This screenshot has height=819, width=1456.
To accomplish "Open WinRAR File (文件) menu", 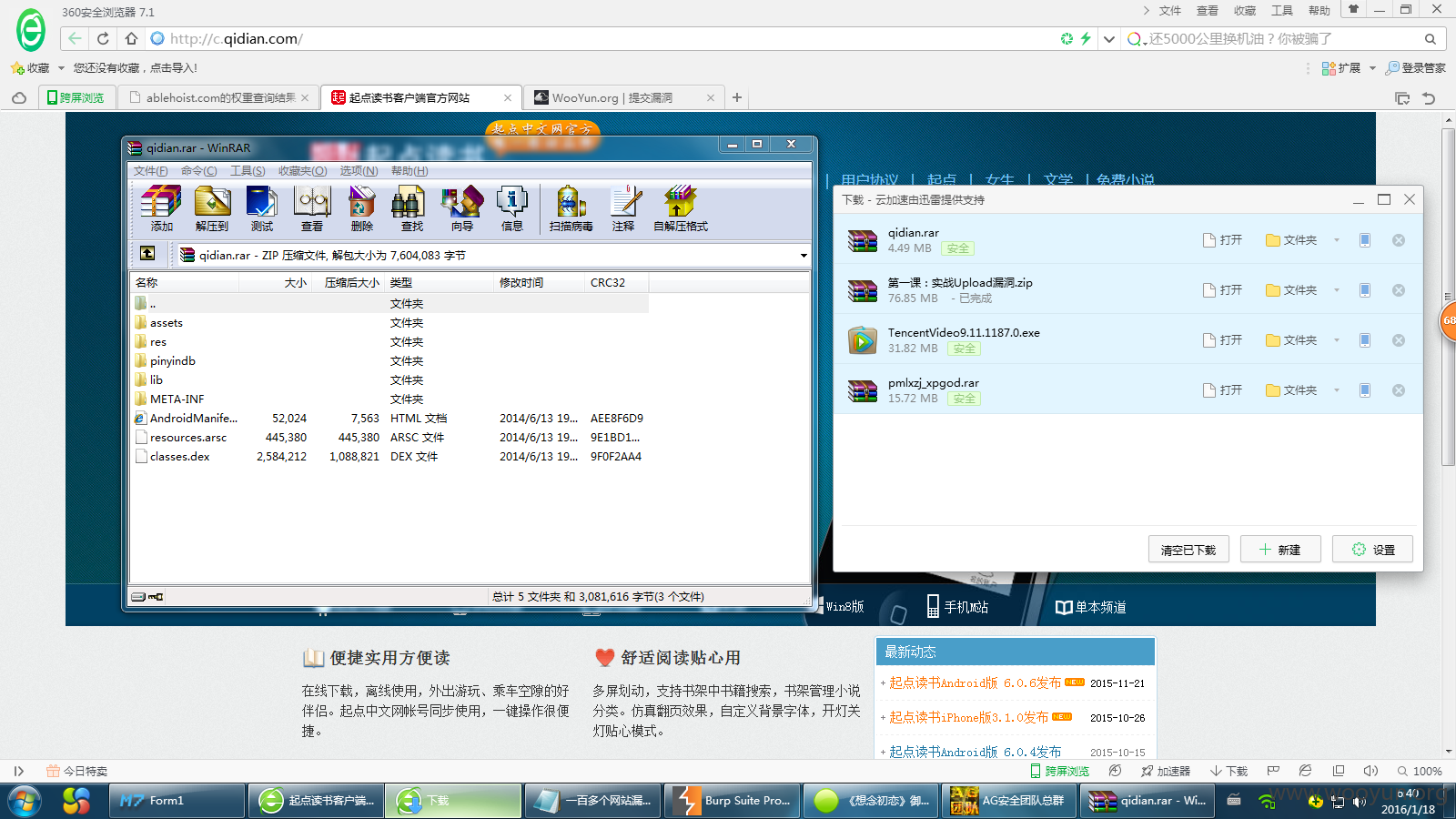I will (150, 171).
